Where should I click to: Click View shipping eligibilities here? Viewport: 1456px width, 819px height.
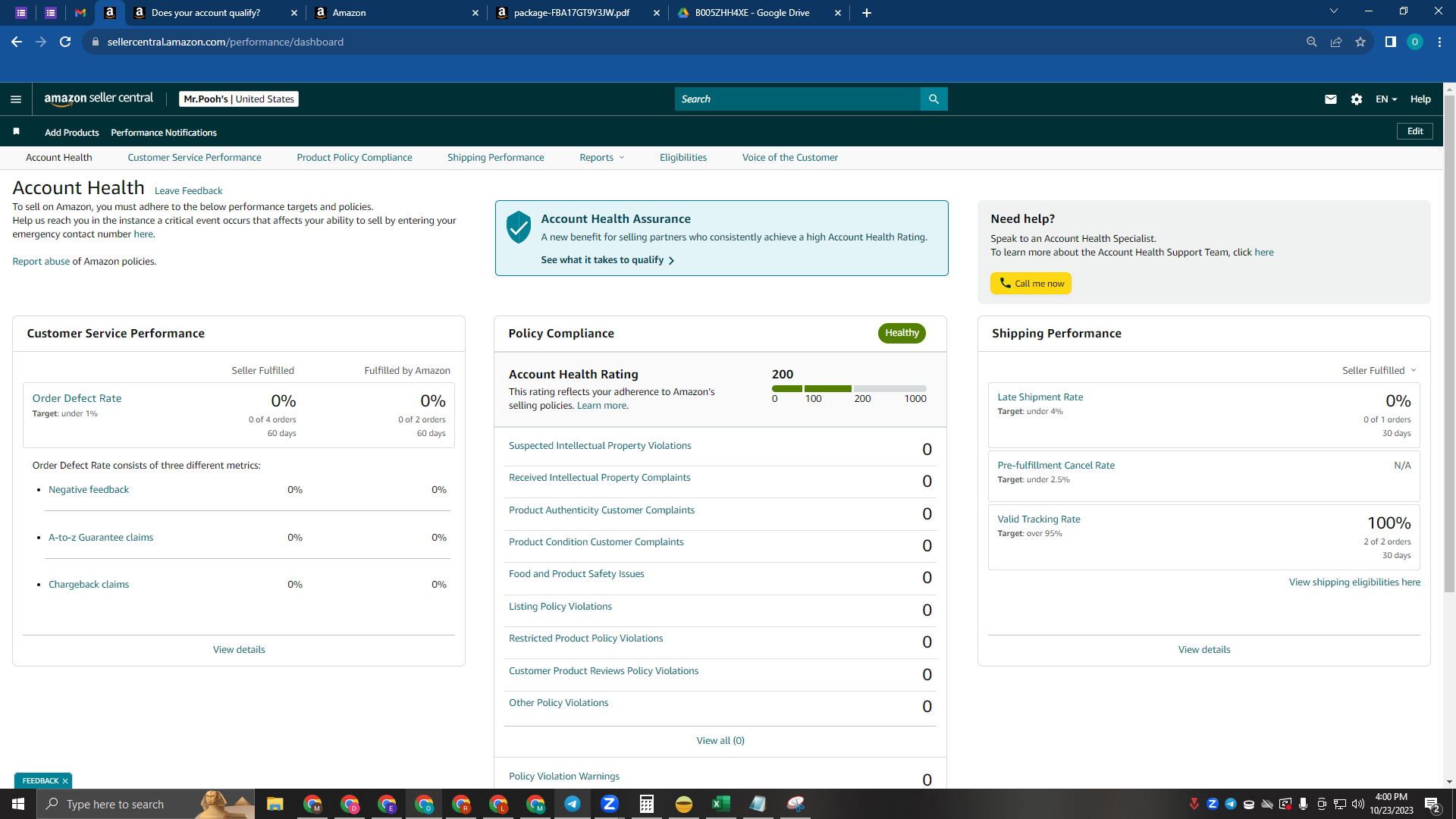(x=1354, y=582)
